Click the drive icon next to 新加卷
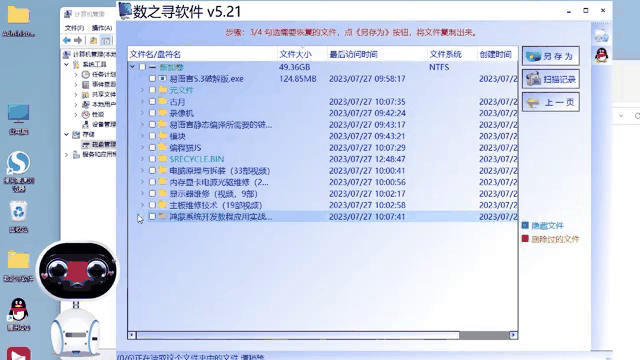Image resolution: width=640 pixels, height=360 pixels. click(x=153, y=67)
